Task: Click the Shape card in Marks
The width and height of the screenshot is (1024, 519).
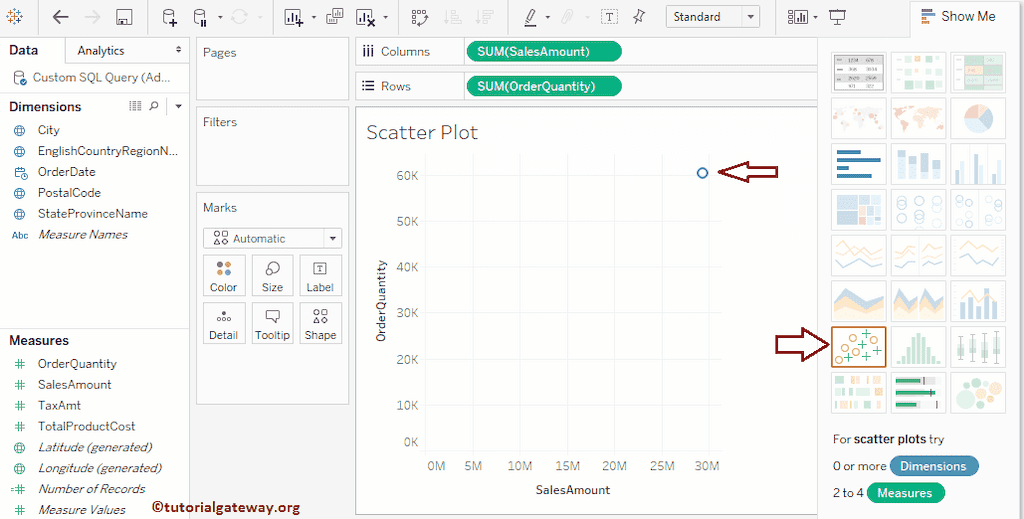Action: [x=320, y=323]
